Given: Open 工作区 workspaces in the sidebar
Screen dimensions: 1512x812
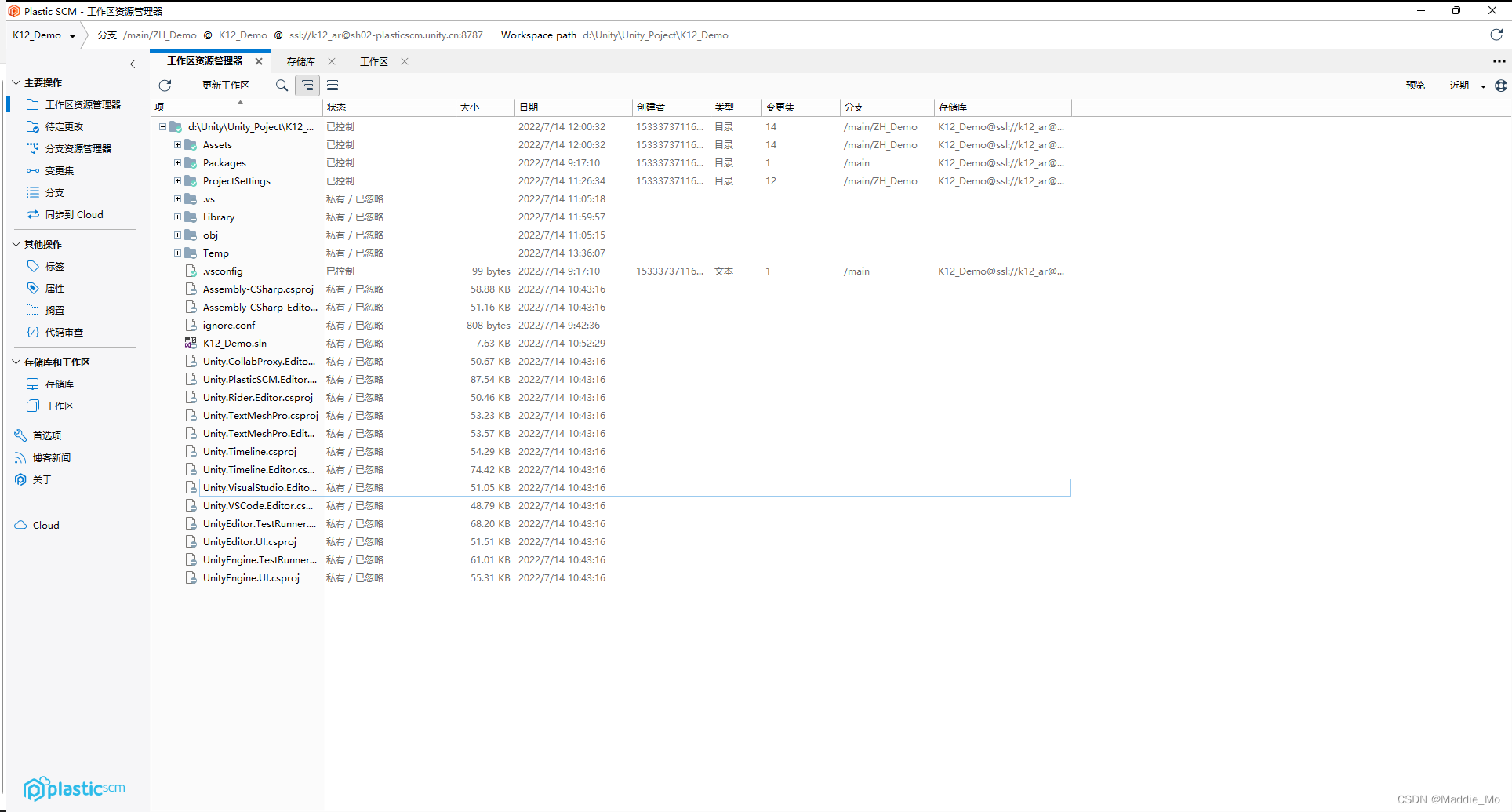Looking at the screenshot, I should tap(50, 406).
